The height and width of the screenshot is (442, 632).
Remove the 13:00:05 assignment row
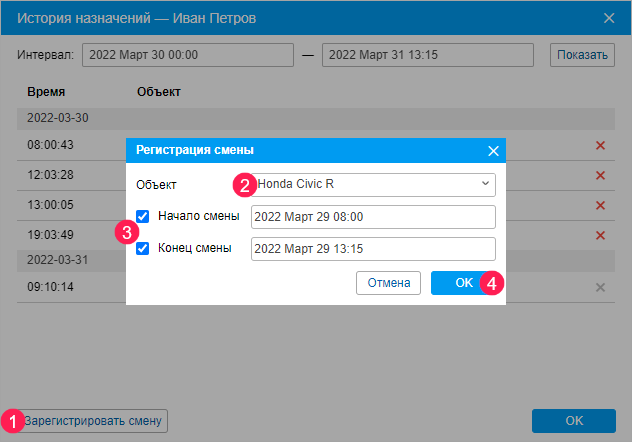pos(600,206)
